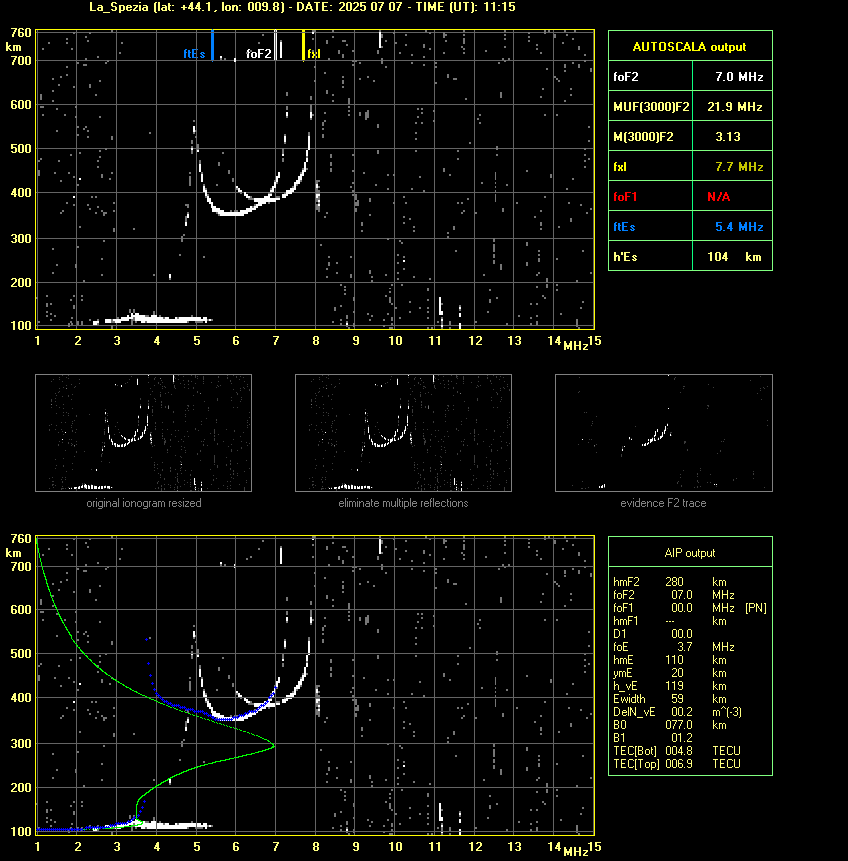Click the MUF(3000)F2 value '21.9 MHz'

pos(735,107)
